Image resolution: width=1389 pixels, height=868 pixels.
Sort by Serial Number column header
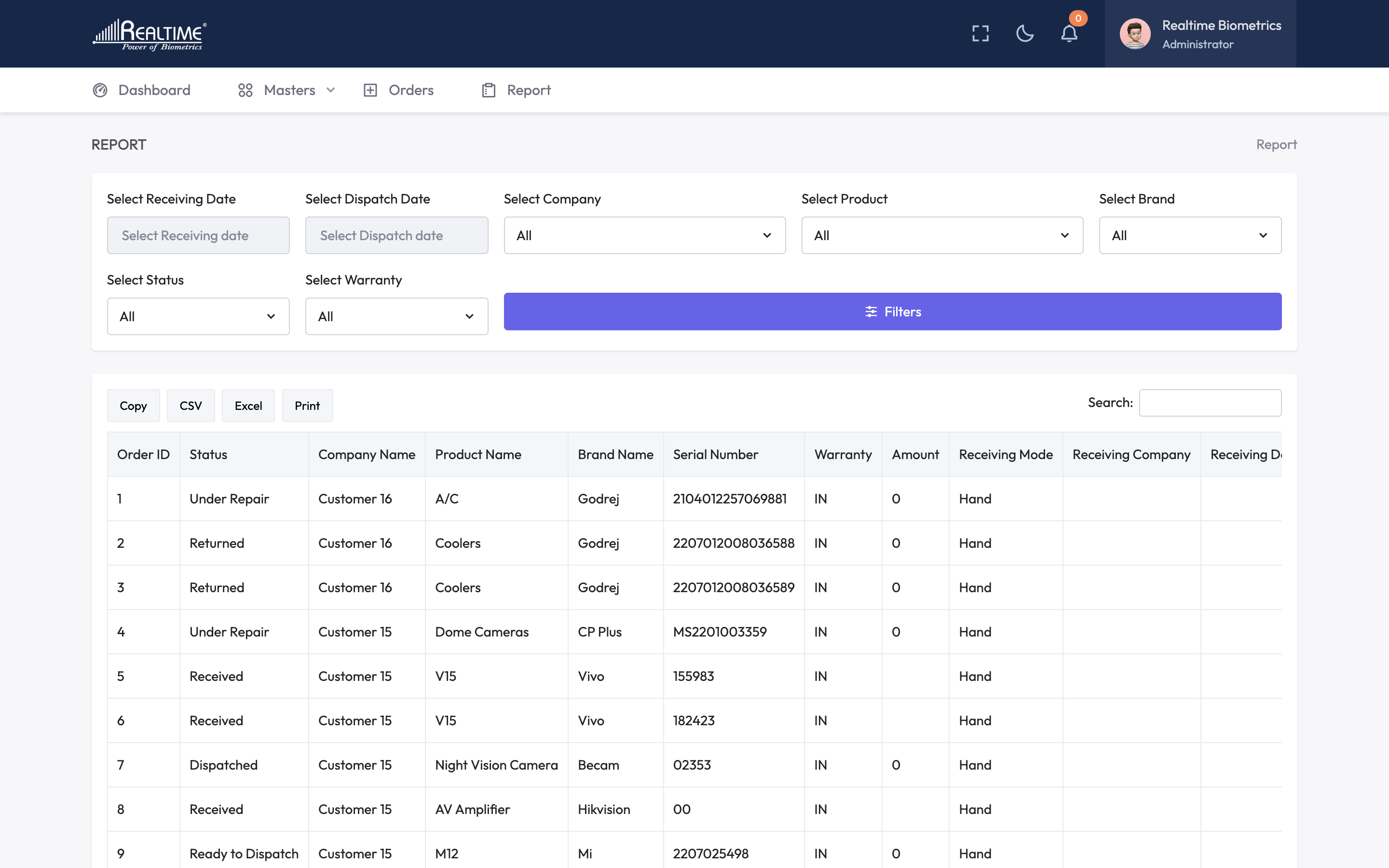tap(715, 455)
